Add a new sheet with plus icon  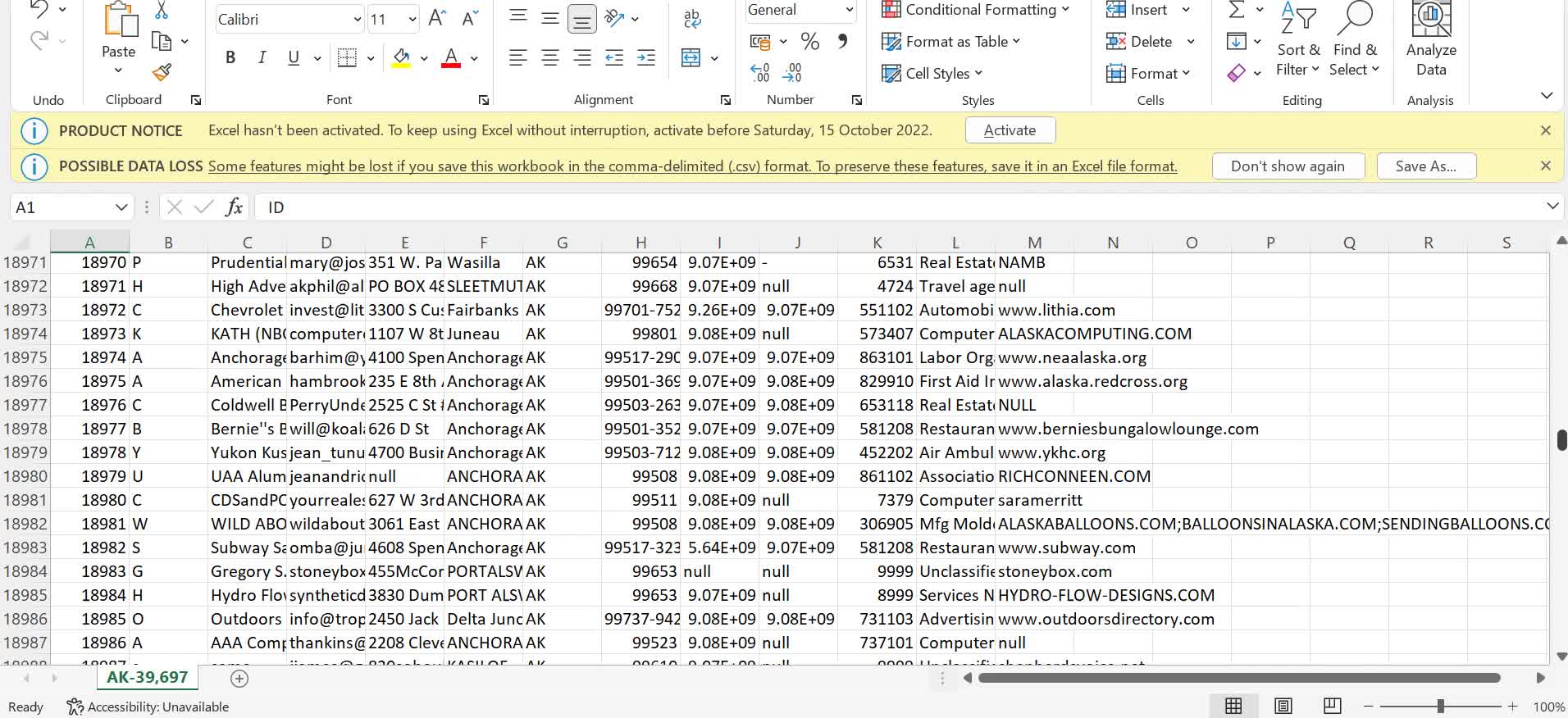click(x=239, y=678)
